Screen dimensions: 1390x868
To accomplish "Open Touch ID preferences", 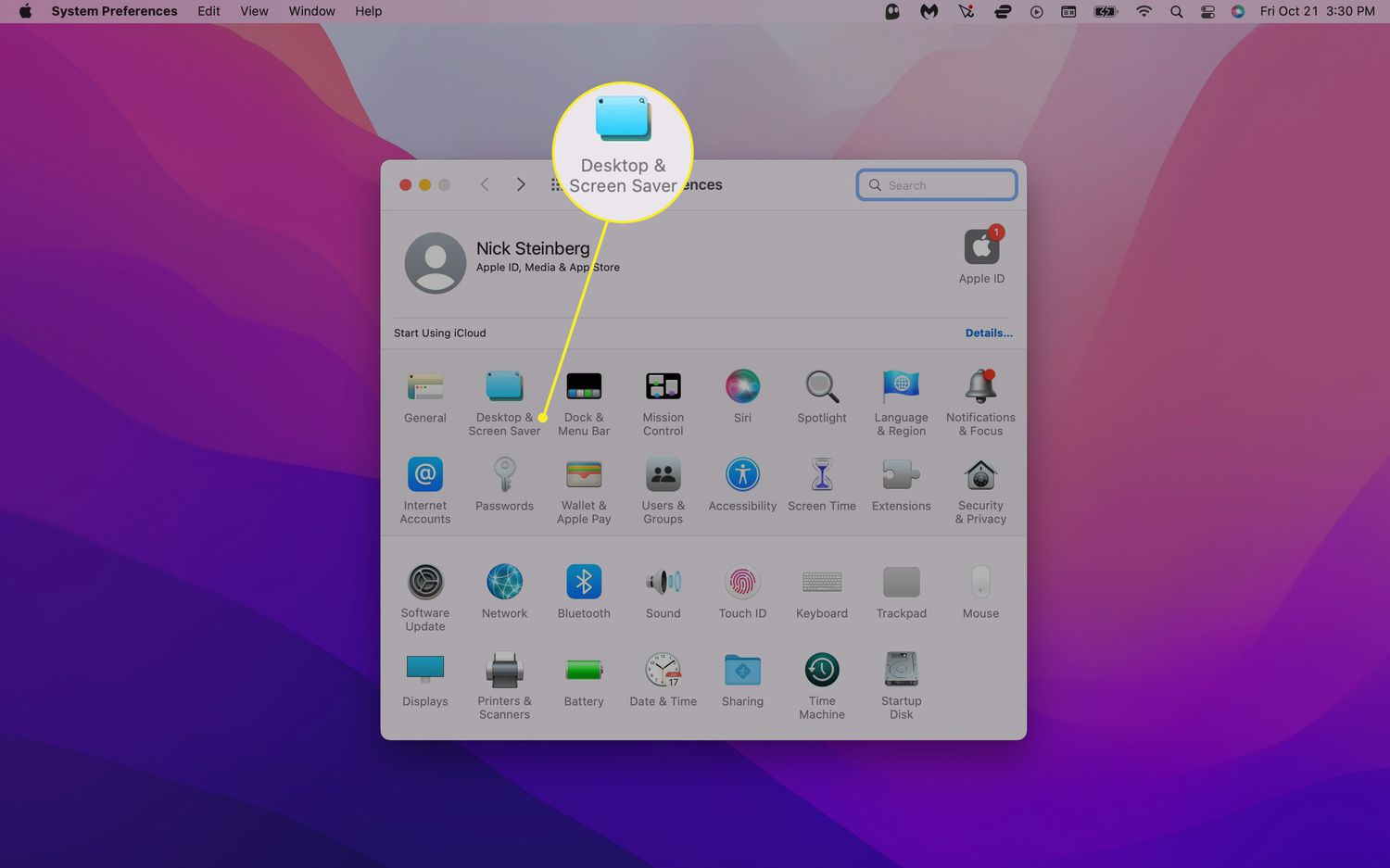I will pyautogui.click(x=742, y=592).
